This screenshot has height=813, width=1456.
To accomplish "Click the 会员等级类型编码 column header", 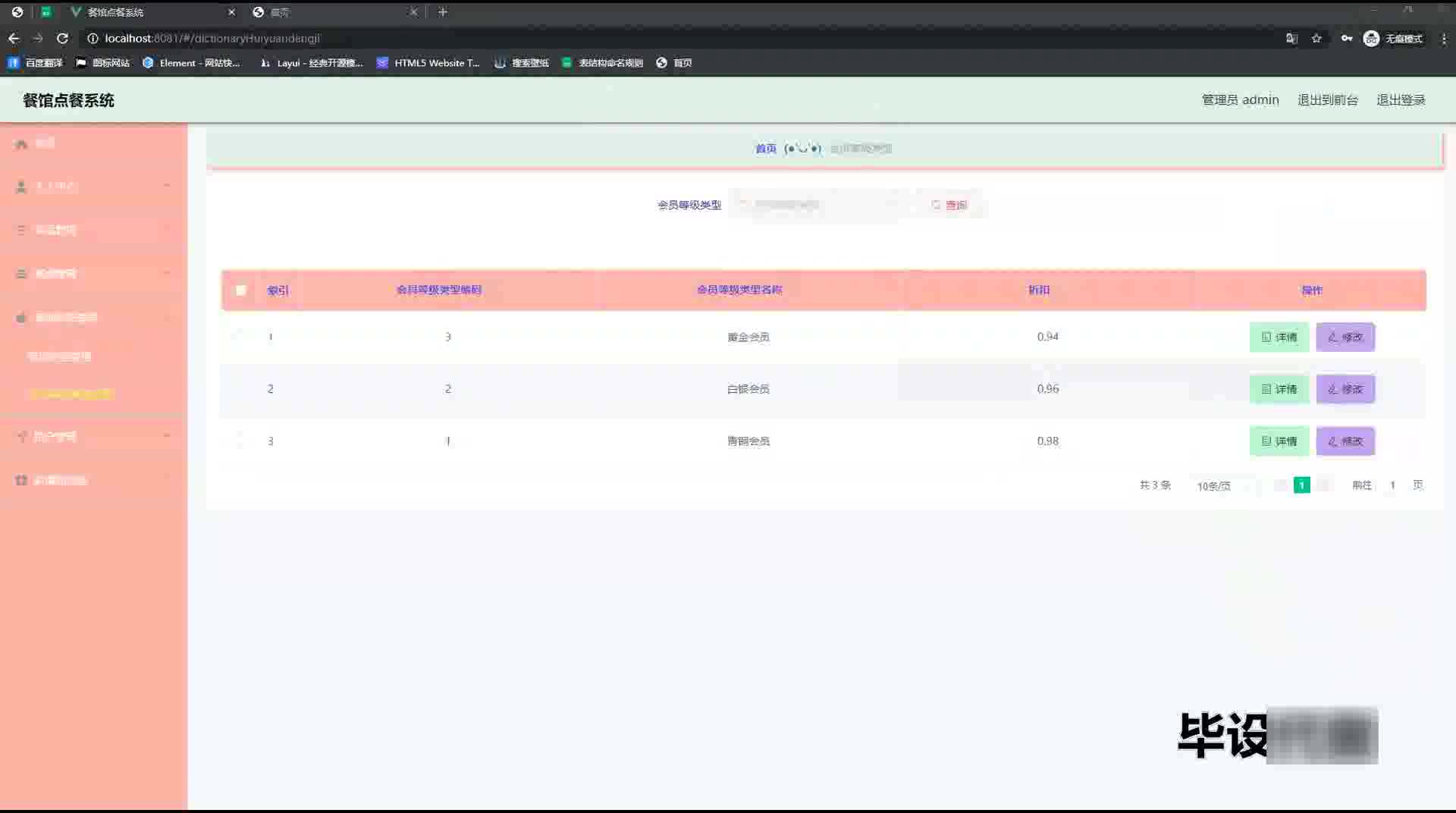I will pyautogui.click(x=439, y=290).
